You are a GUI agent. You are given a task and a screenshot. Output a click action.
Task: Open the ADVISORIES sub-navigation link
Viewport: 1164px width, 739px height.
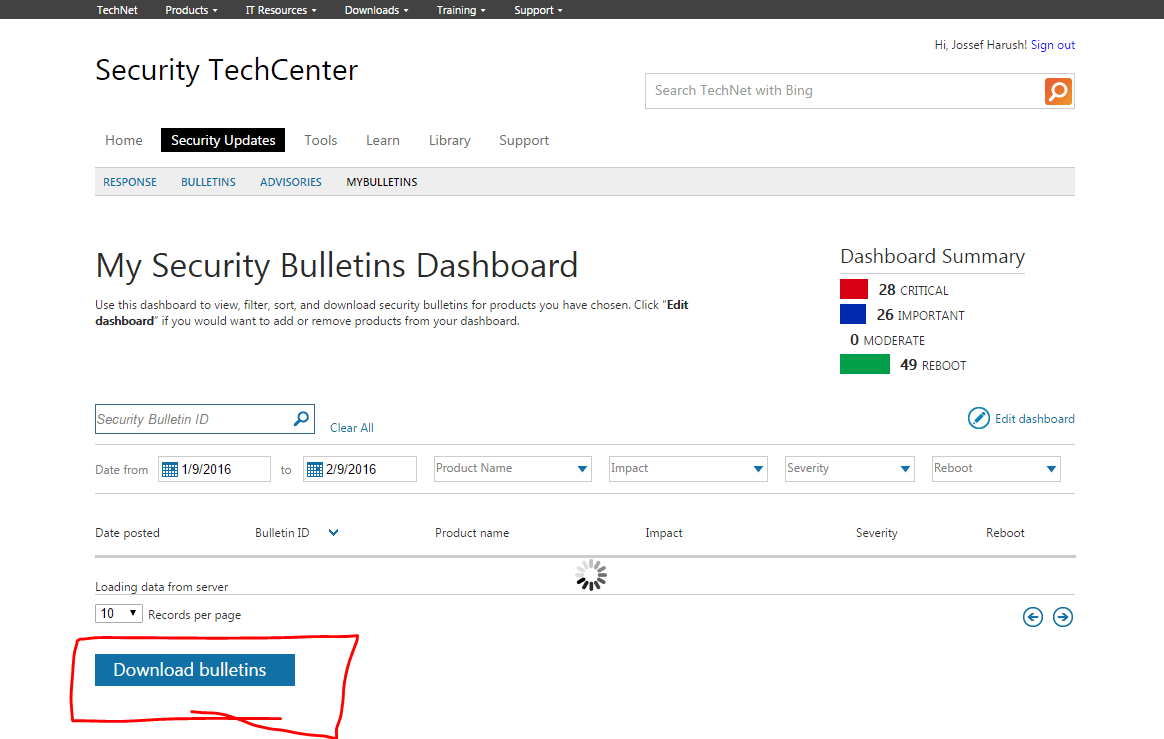click(291, 182)
